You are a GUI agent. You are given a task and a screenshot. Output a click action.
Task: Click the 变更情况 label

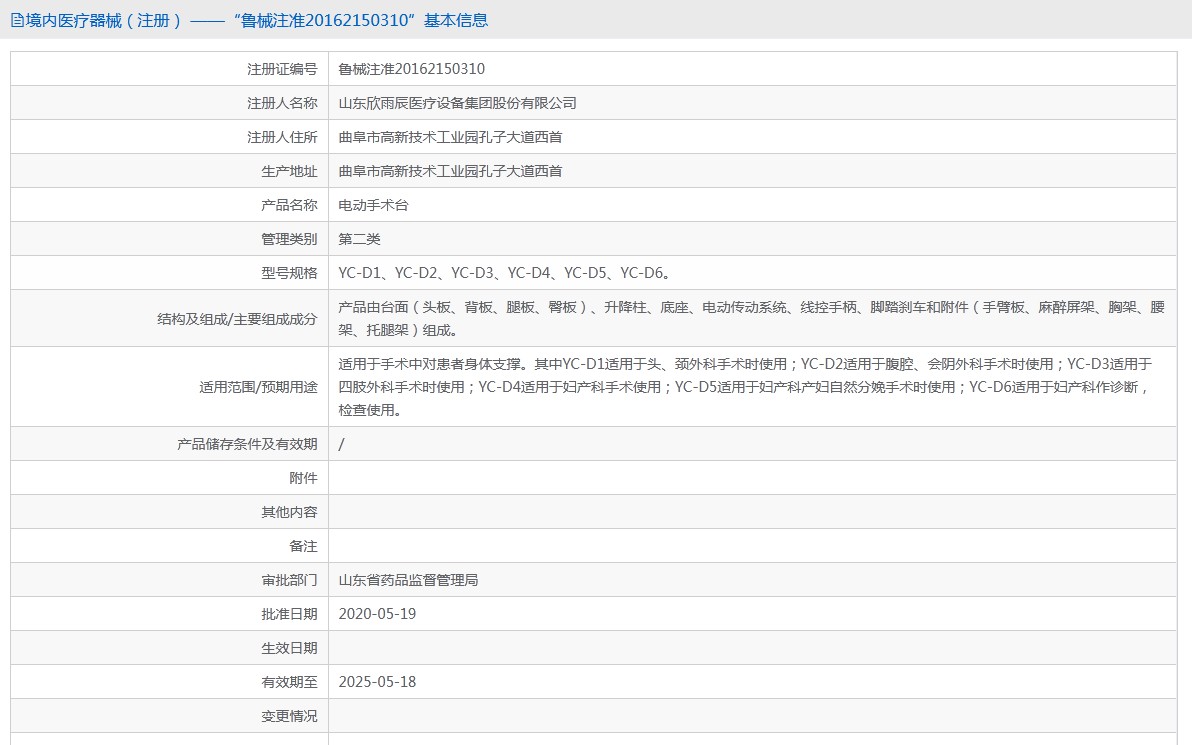pyautogui.click(x=289, y=717)
